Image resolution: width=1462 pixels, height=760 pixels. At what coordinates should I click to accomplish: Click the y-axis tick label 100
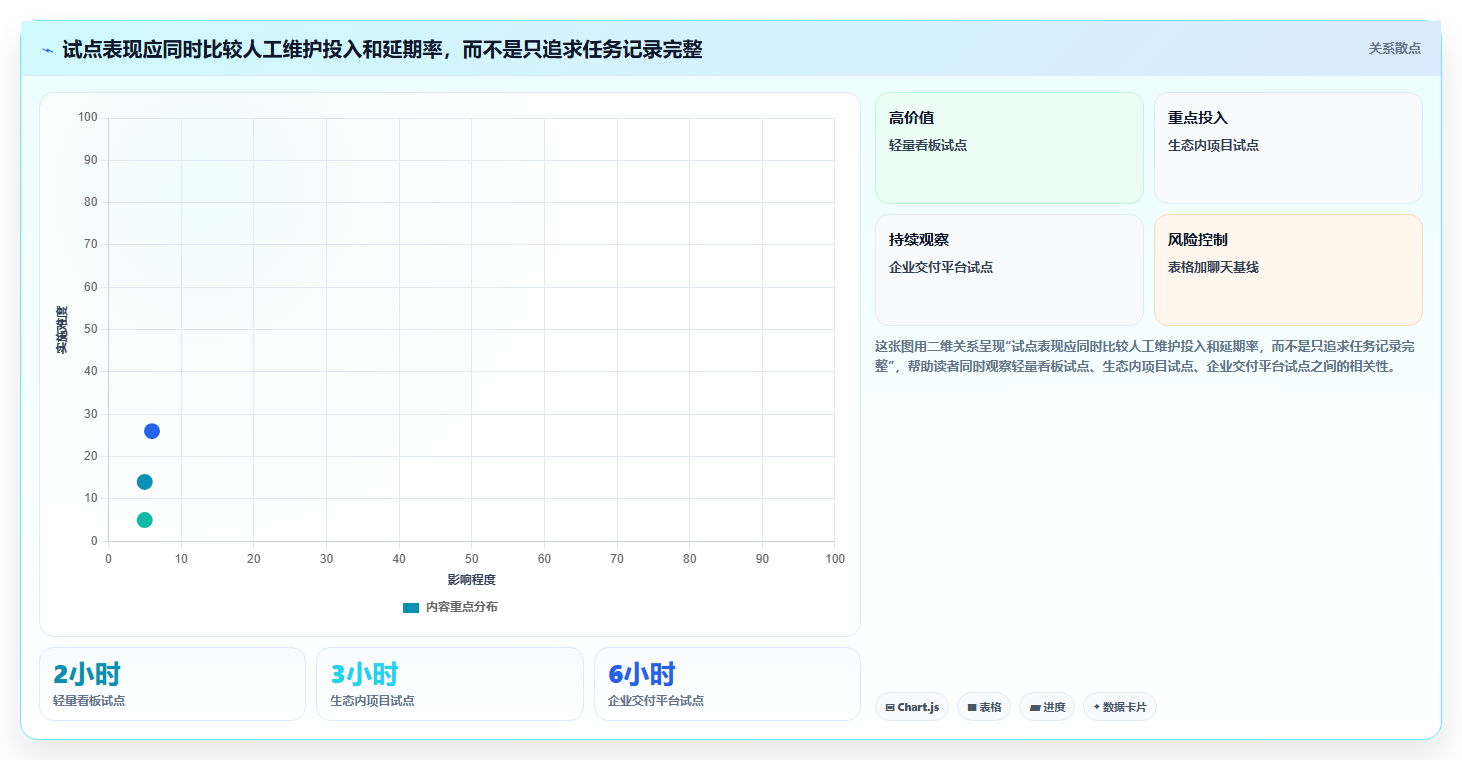click(88, 118)
